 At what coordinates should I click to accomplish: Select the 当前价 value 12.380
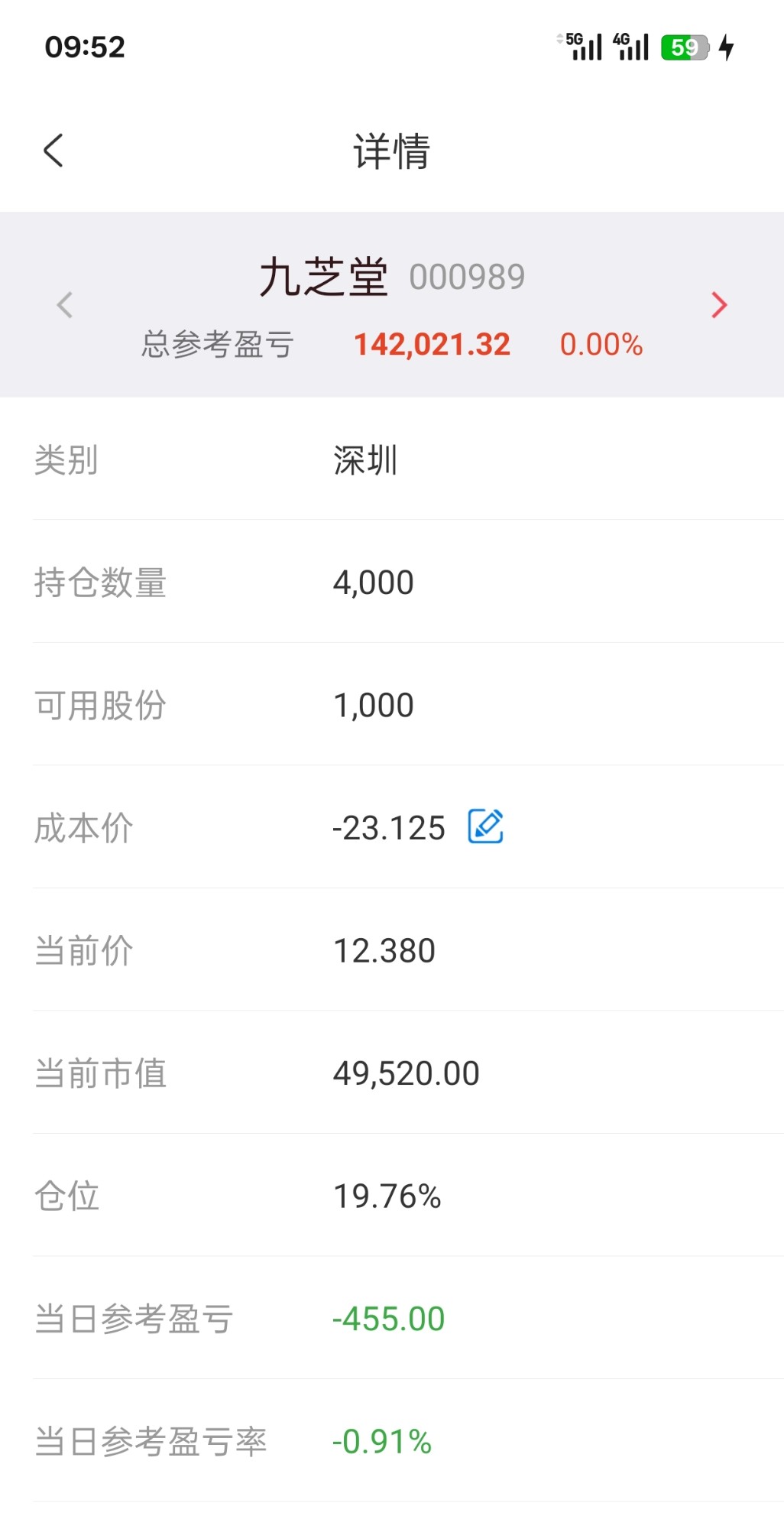[384, 951]
